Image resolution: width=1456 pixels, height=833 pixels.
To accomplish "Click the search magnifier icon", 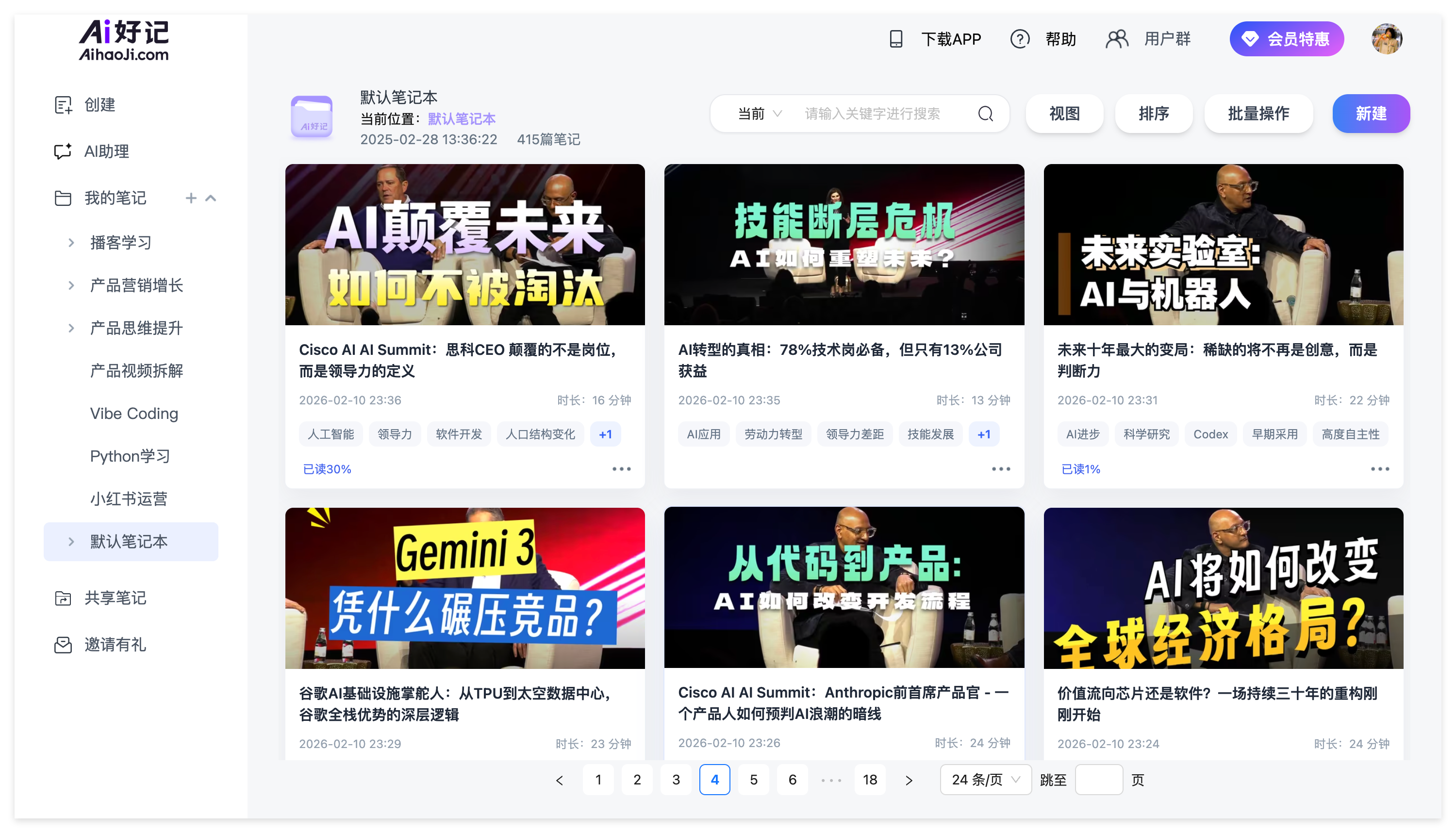I will pos(985,113).
